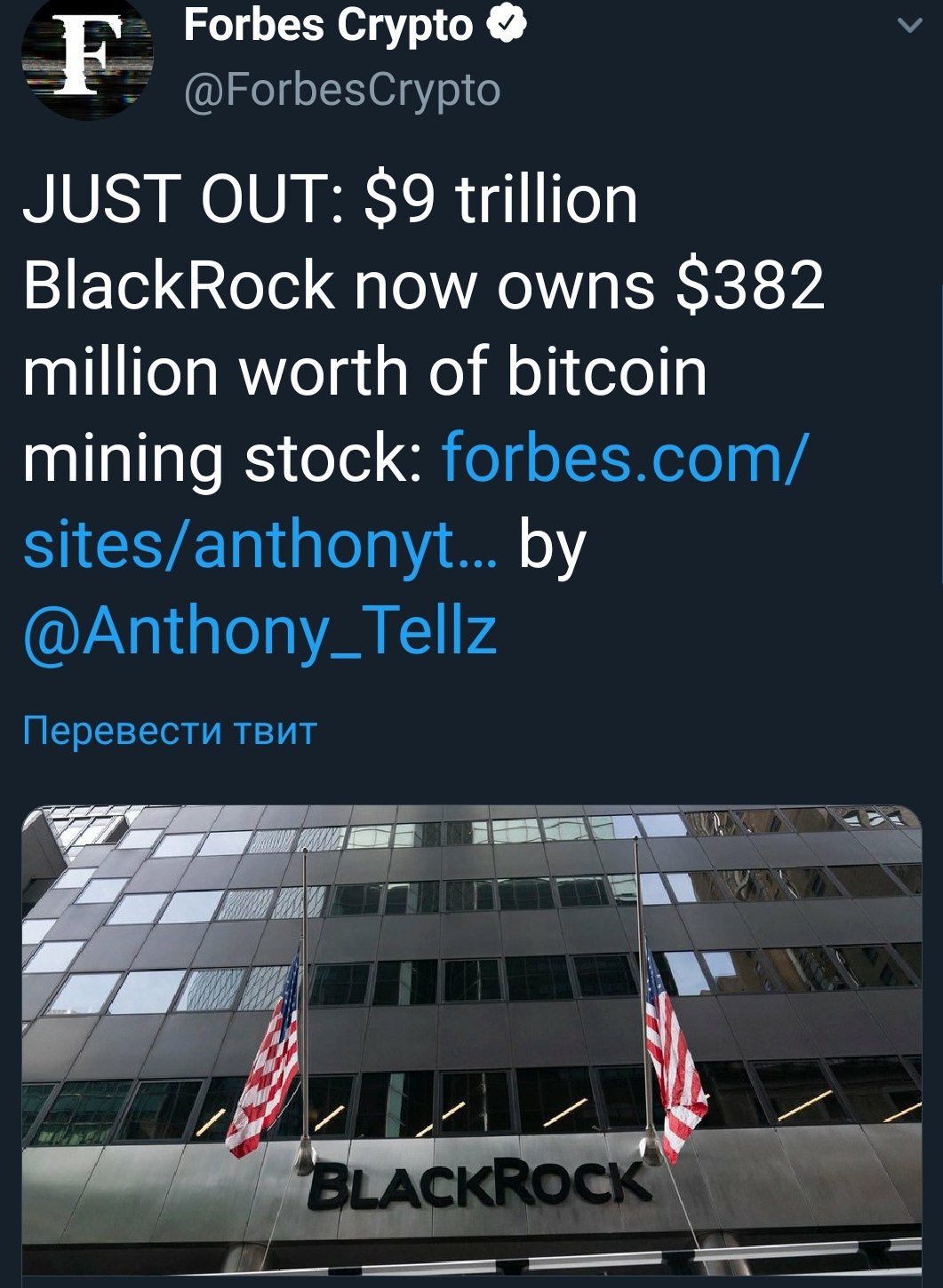Follow the forbes.com/ article link

(626, 458)
